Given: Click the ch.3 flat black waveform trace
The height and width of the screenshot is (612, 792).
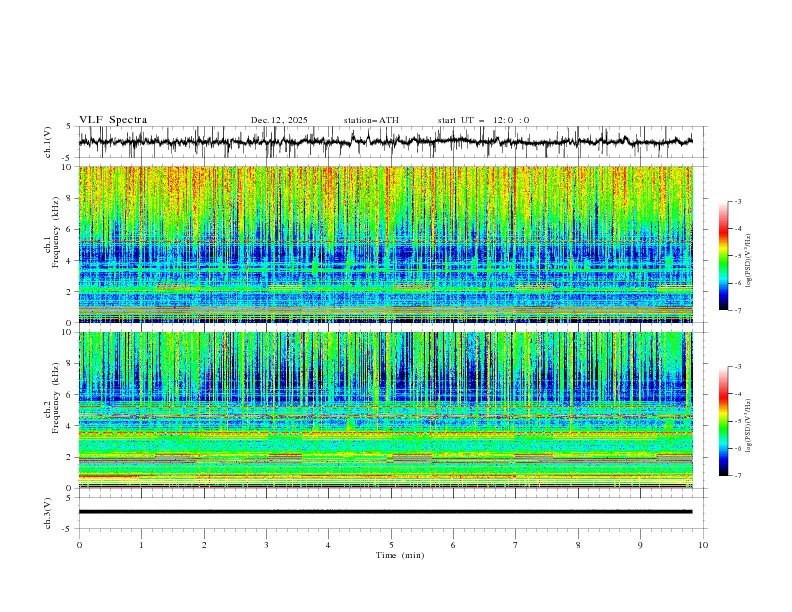Looking at the screenshot, I should (x=385, y=512).
